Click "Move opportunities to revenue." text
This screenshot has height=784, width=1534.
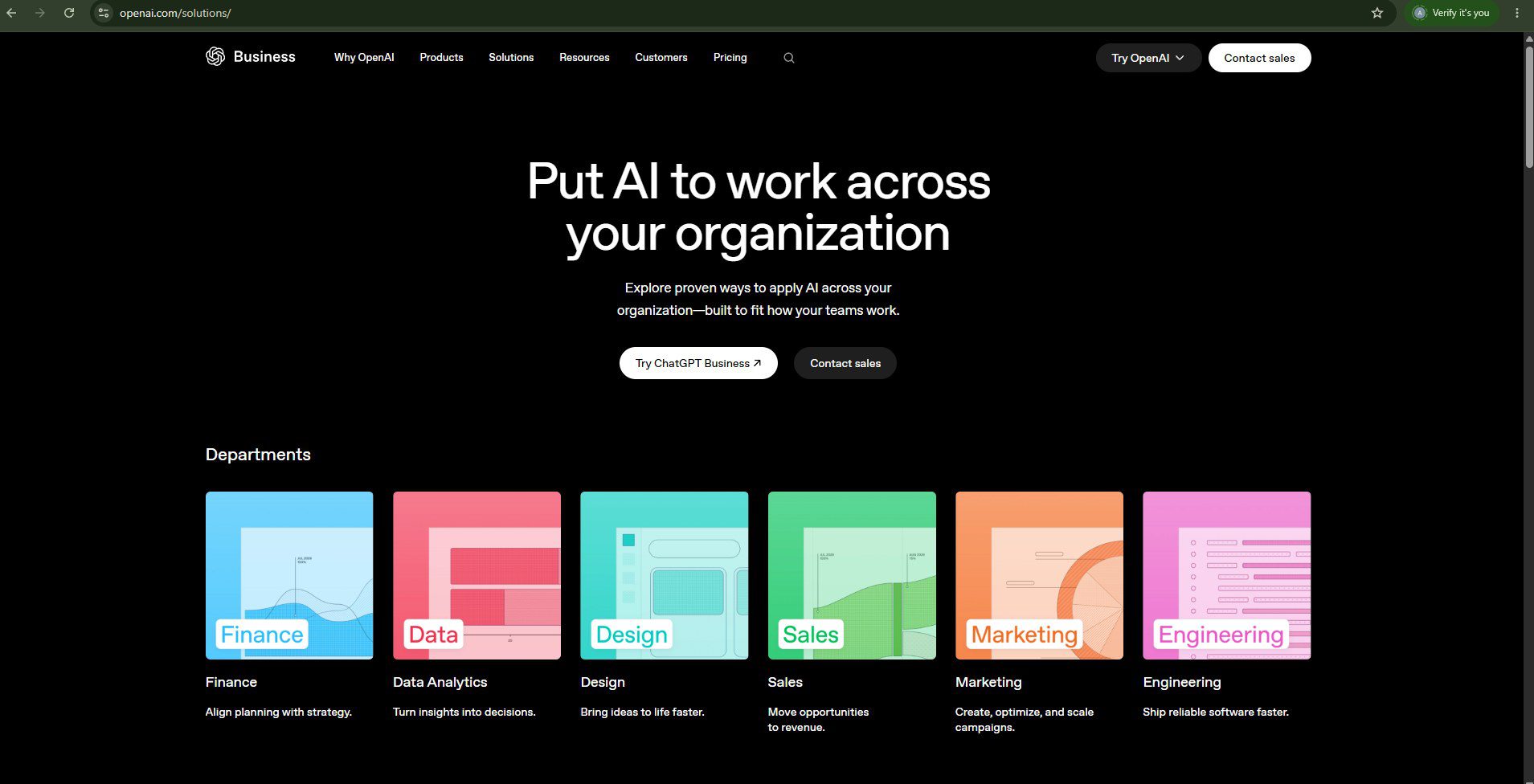pyautogui.click(x=818, y=720)
